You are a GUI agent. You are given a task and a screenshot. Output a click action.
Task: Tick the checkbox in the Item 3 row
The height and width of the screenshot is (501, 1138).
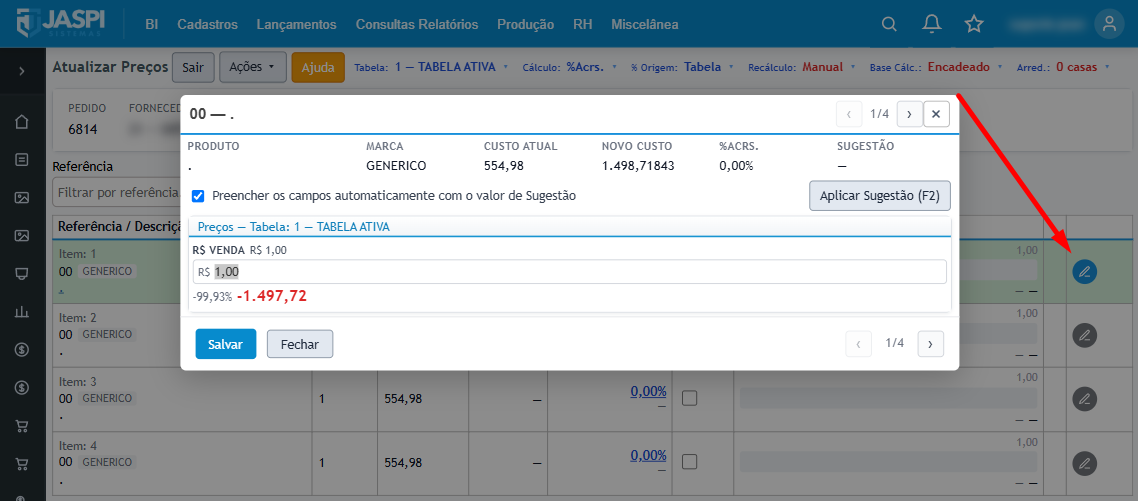[689, 398]
